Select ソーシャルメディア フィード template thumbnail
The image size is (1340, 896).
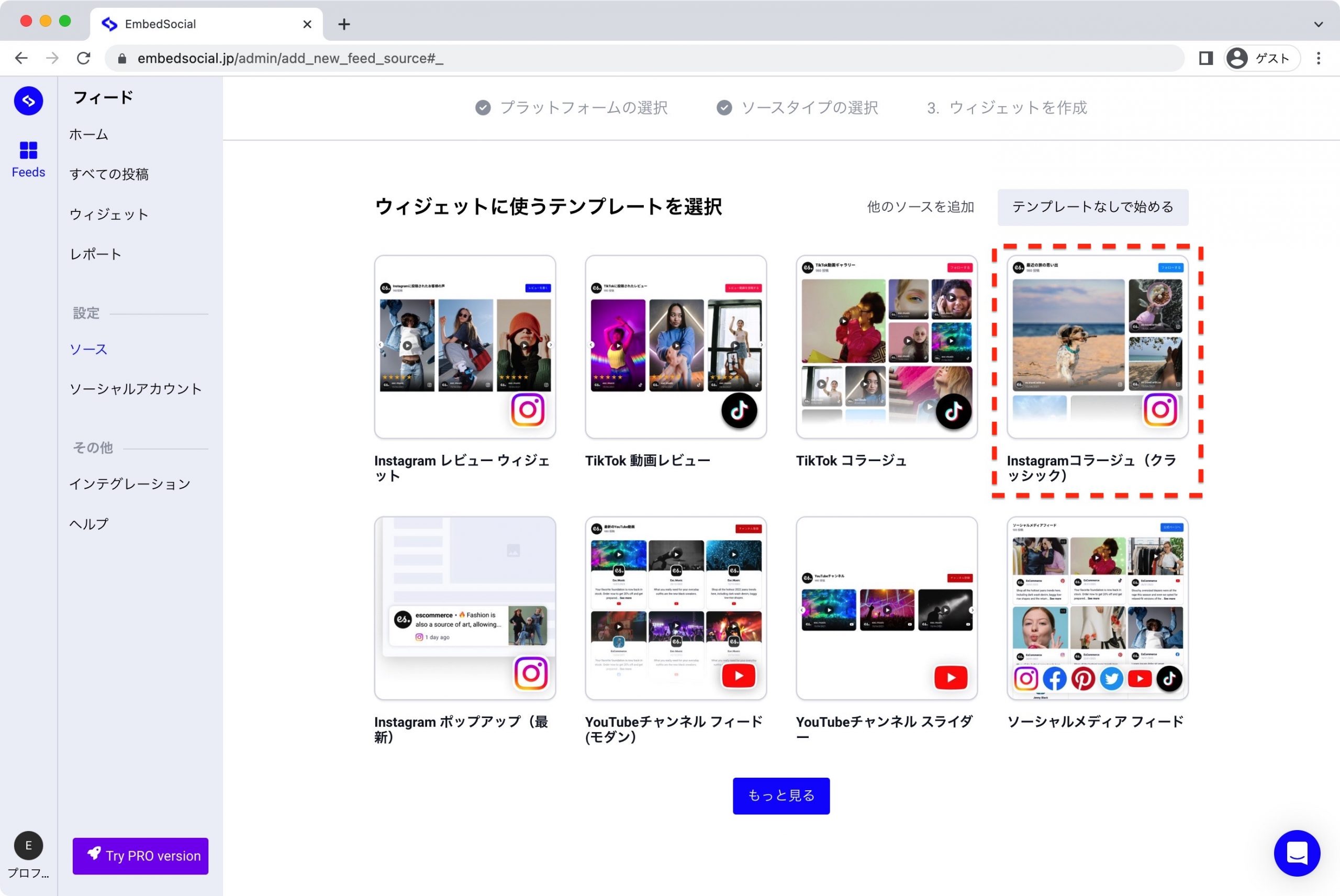[1097, 608]
